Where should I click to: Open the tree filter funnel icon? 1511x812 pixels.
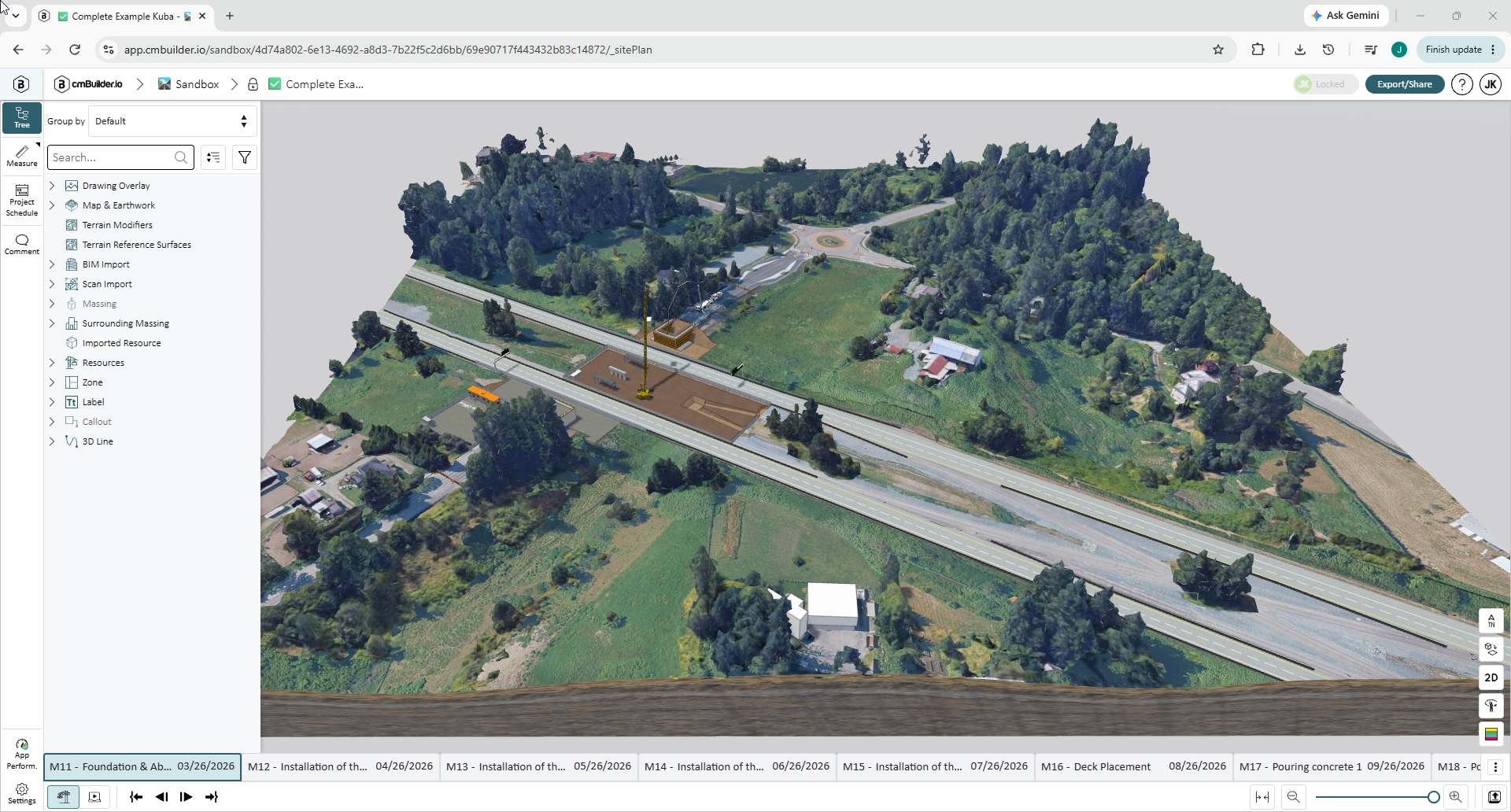(x=245, y=157)
